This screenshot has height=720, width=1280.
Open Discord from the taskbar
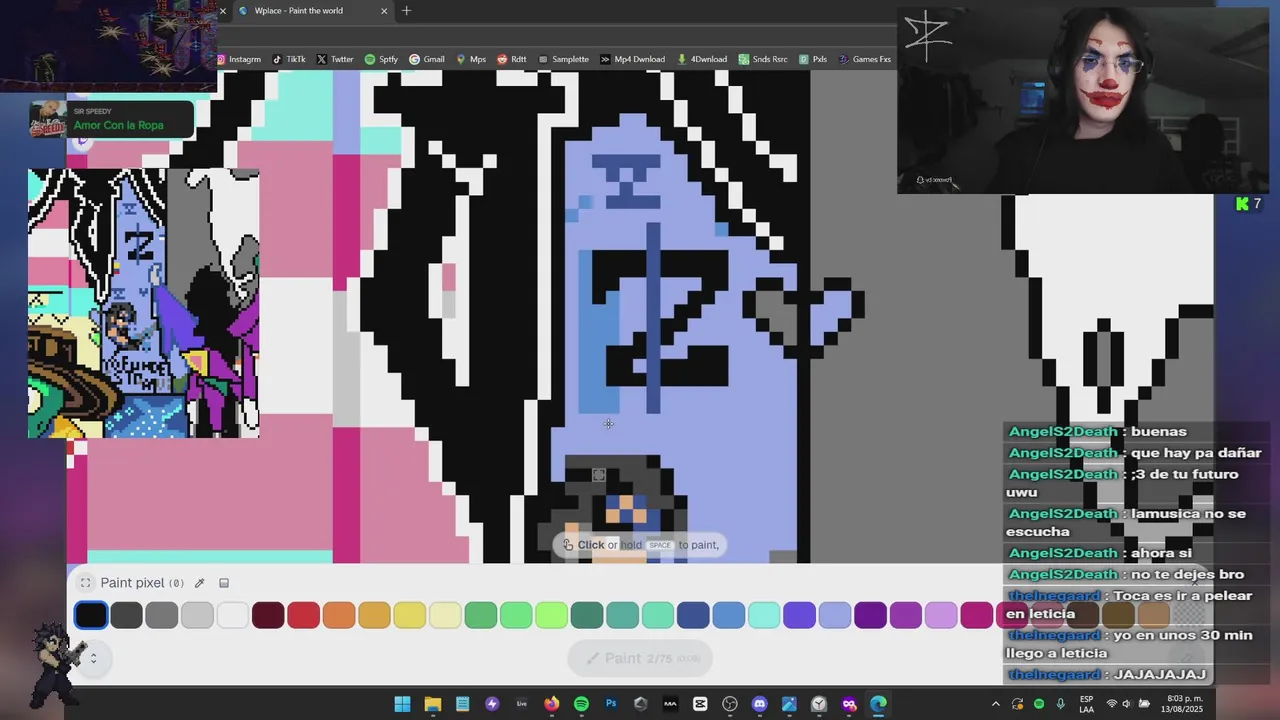759,704
